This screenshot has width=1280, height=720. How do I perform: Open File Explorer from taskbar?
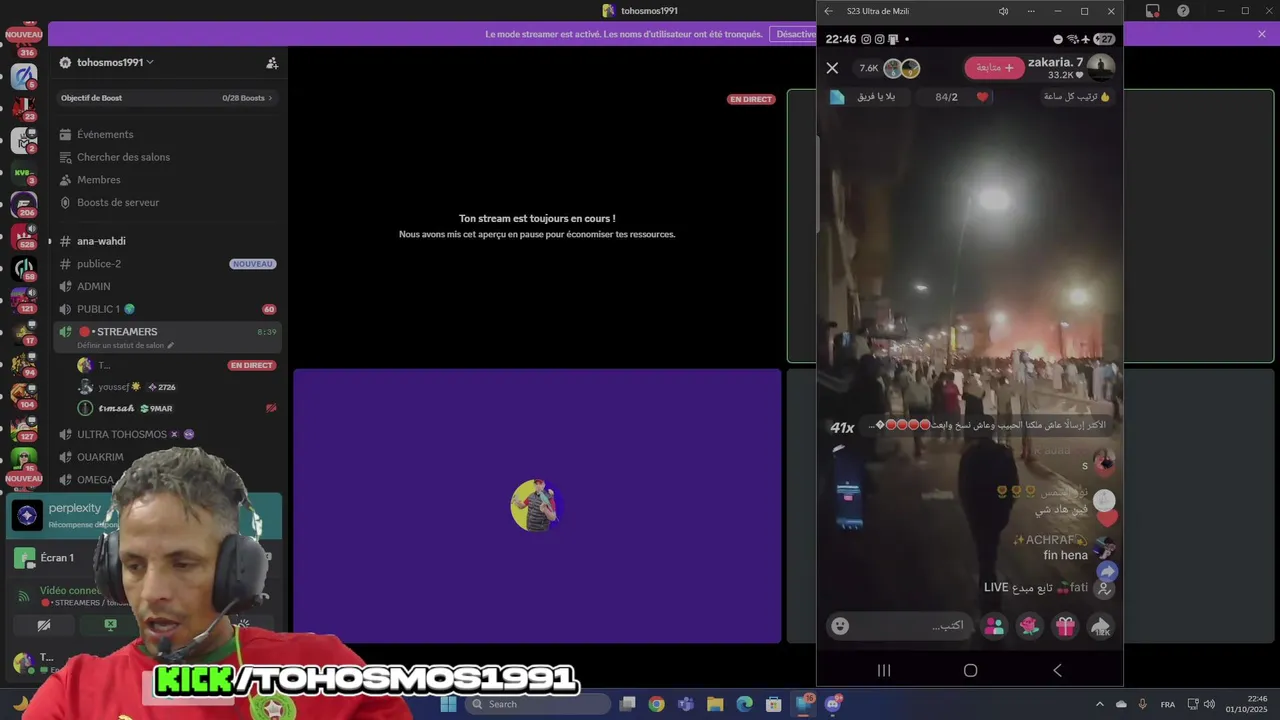[x=715, y=704]
